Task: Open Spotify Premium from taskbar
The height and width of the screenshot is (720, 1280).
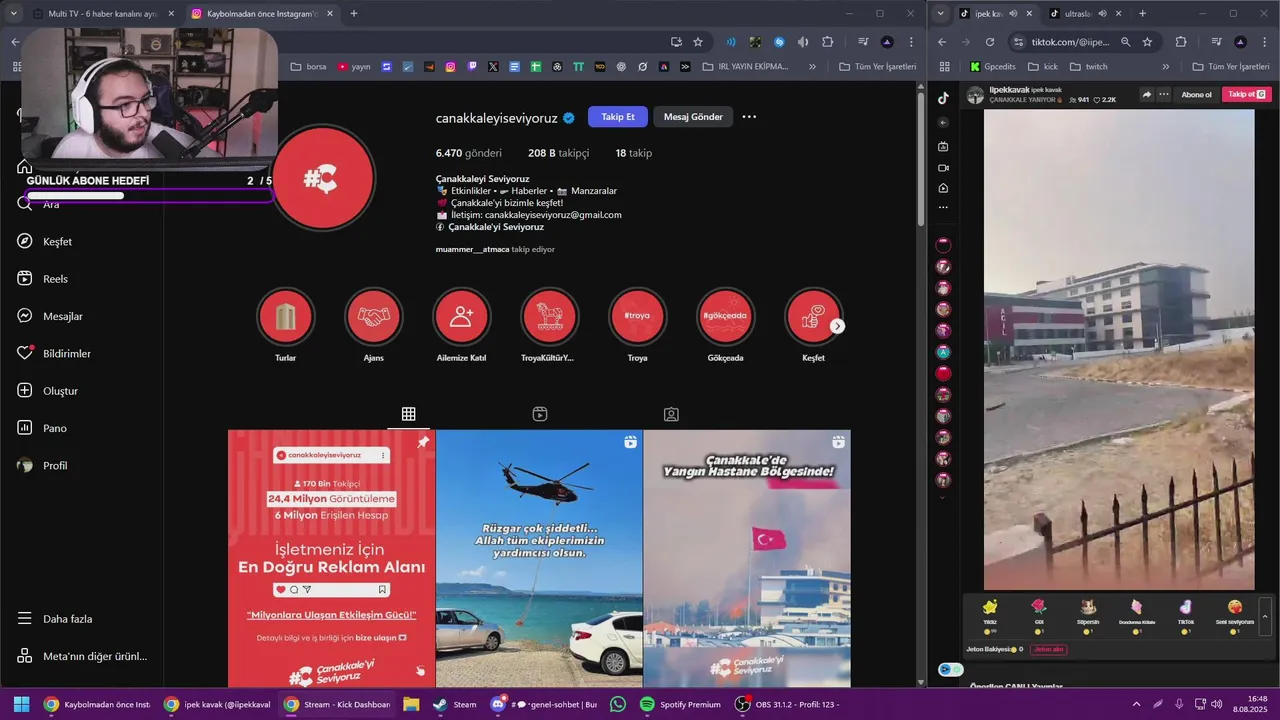Action: (x=680, y=704)
